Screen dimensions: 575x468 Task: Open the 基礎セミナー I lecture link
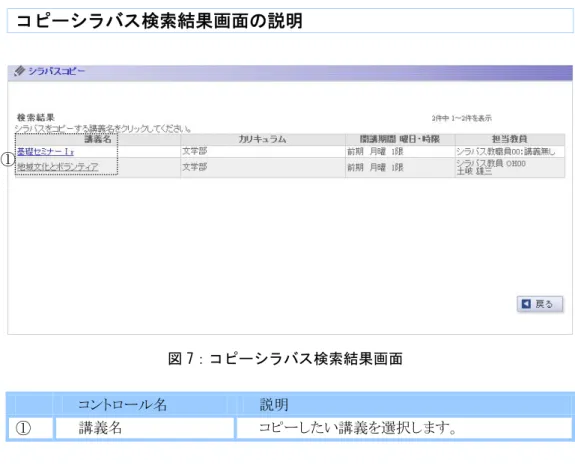coord(45,151)
